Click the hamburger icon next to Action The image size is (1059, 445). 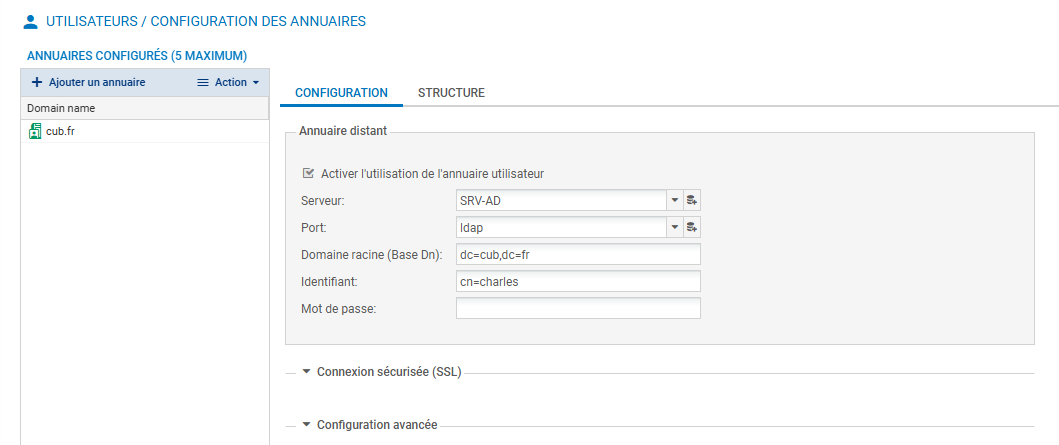point(203,82)
